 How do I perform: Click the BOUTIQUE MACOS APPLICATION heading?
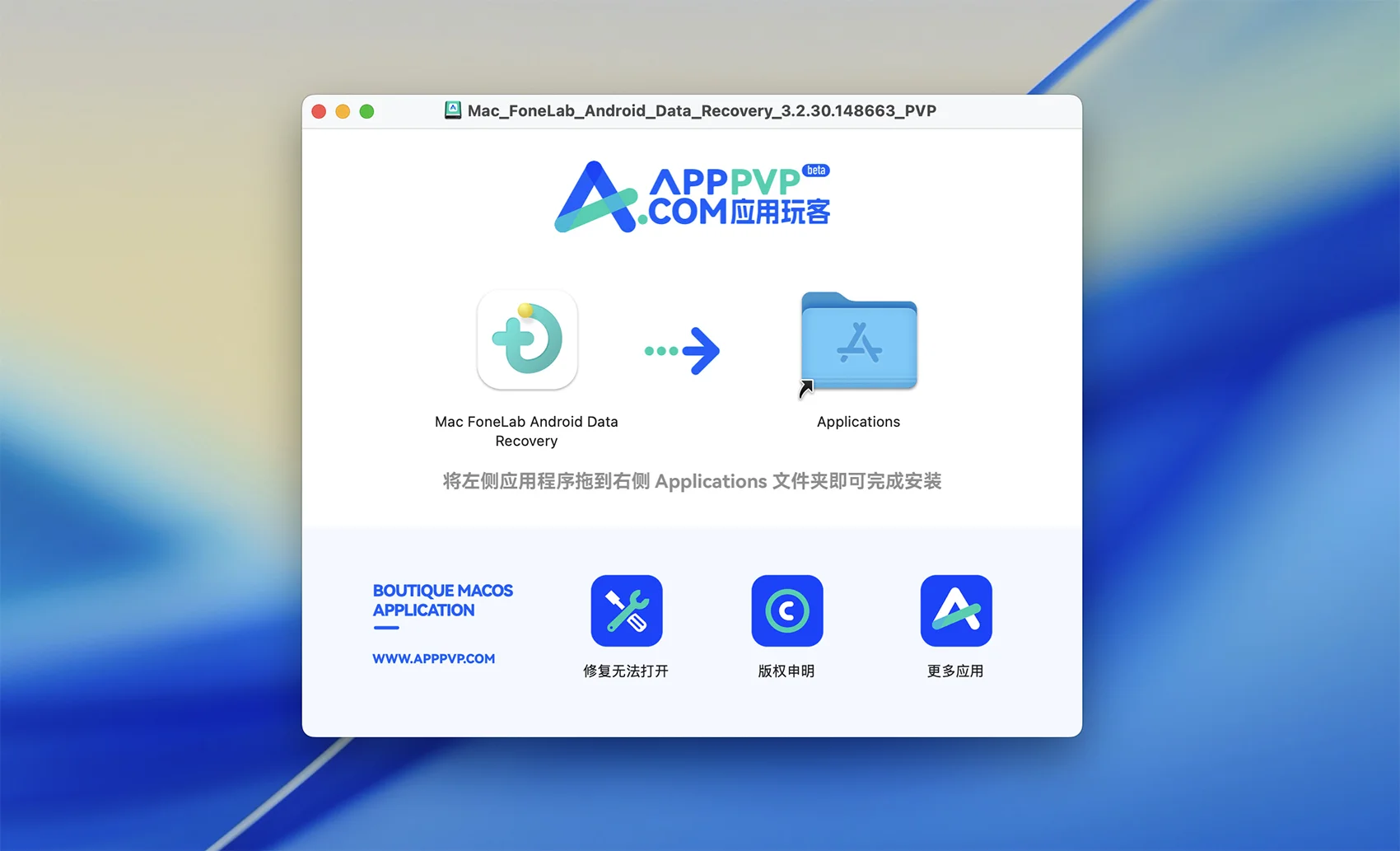point(442,601)
